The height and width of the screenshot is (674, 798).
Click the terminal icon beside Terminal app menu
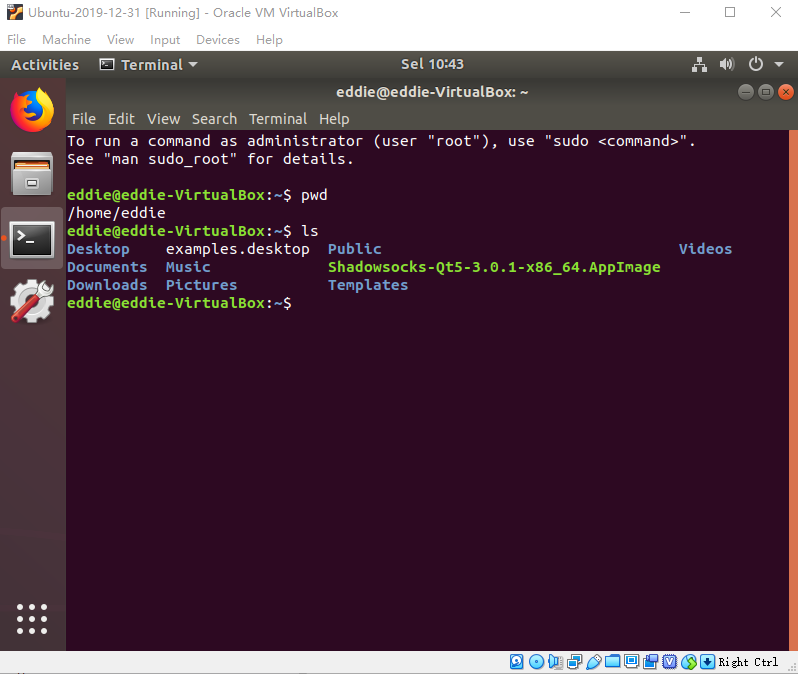[107, 65]
